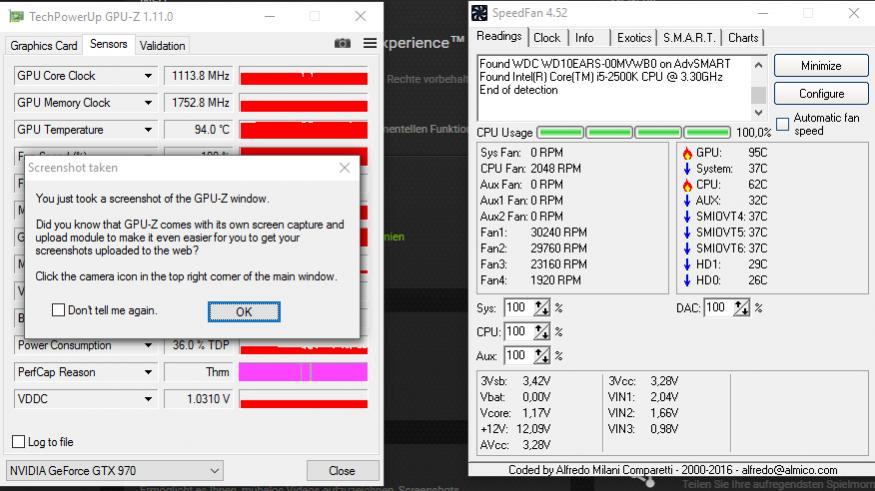
Task: Click the down arrow icon next to System temp
Action: point(687,169)
